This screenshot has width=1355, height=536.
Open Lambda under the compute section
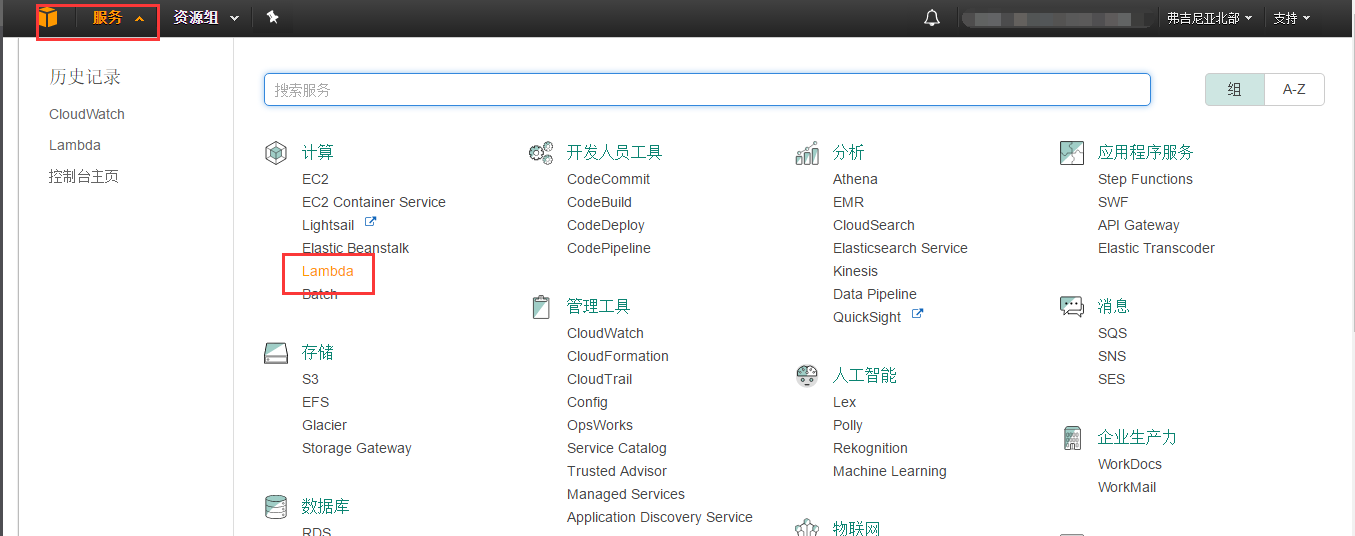coord(328,271)
